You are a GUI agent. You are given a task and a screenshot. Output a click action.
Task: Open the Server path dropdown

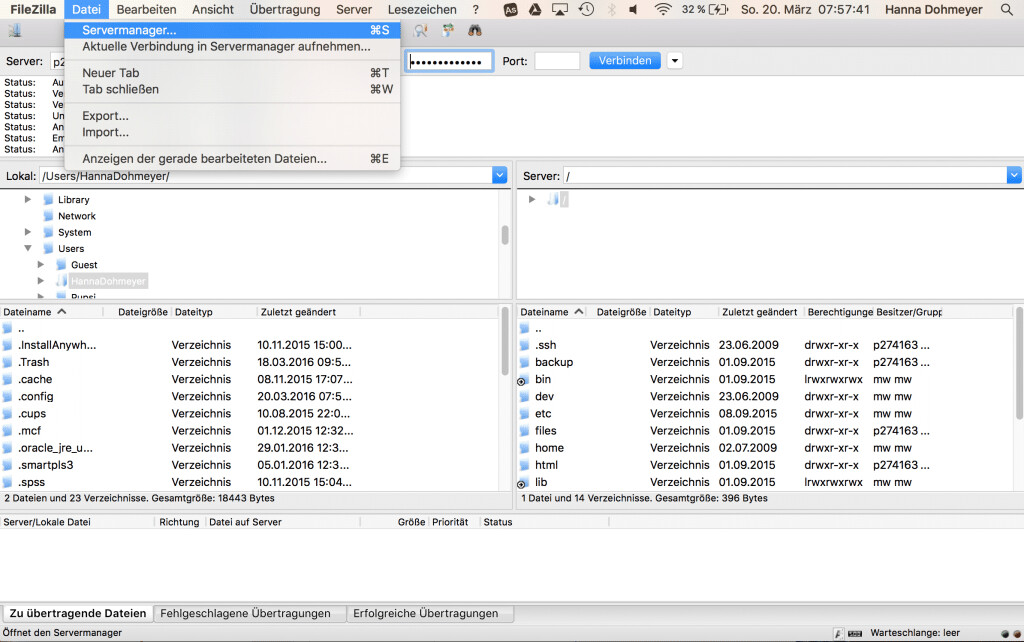click(1014, 175)
